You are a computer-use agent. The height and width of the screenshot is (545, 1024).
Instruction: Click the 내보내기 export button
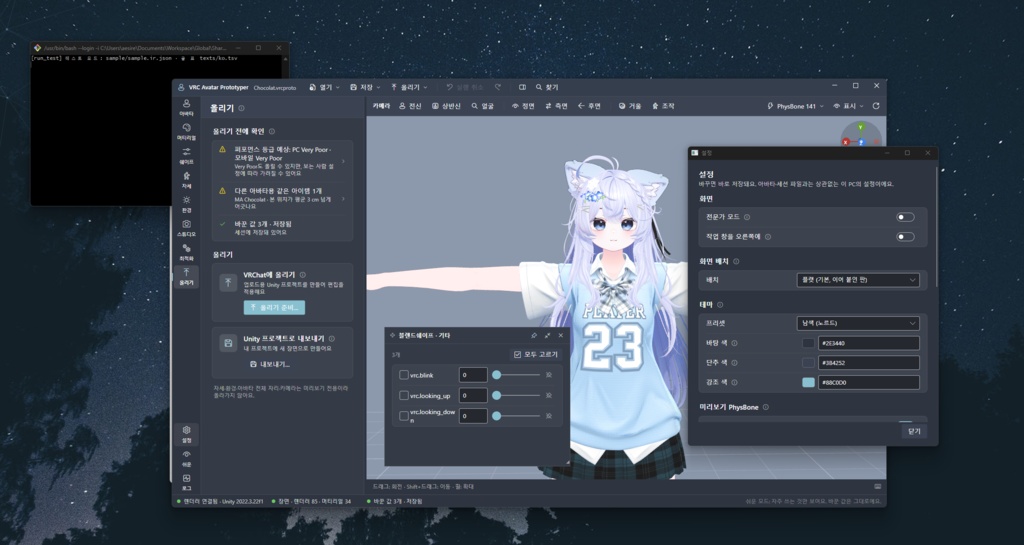pos(270,364)
